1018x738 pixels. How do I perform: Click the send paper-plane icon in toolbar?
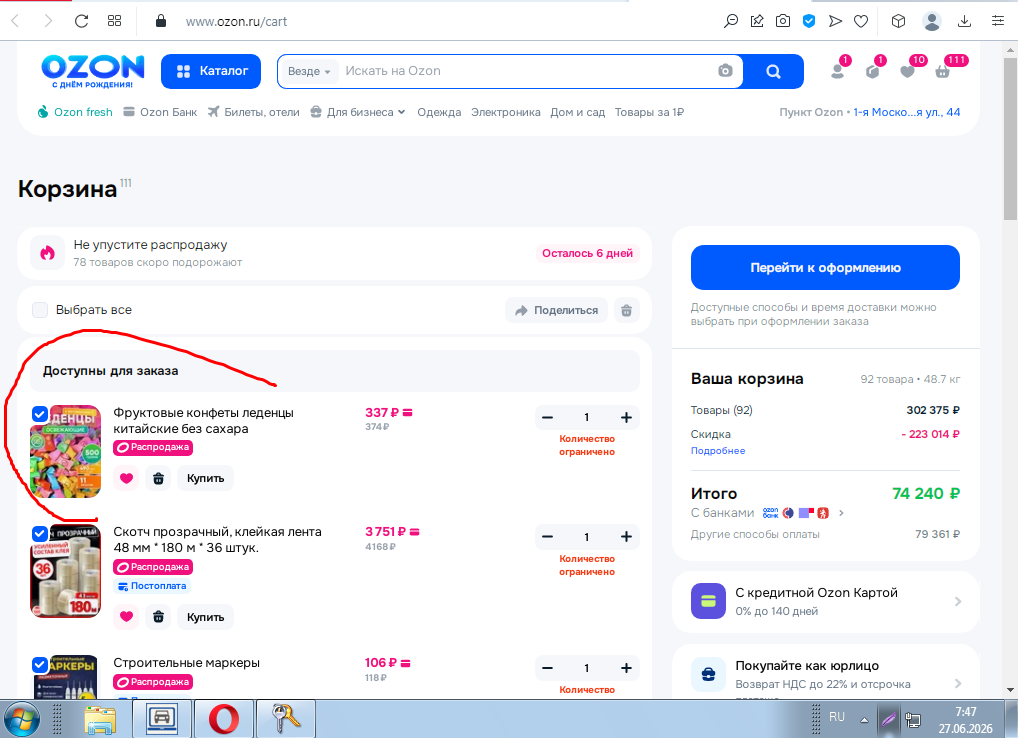(x=835, y=21)
